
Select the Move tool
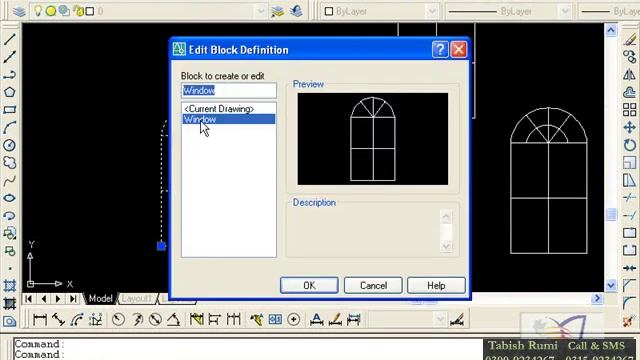[x=629, y=127]
